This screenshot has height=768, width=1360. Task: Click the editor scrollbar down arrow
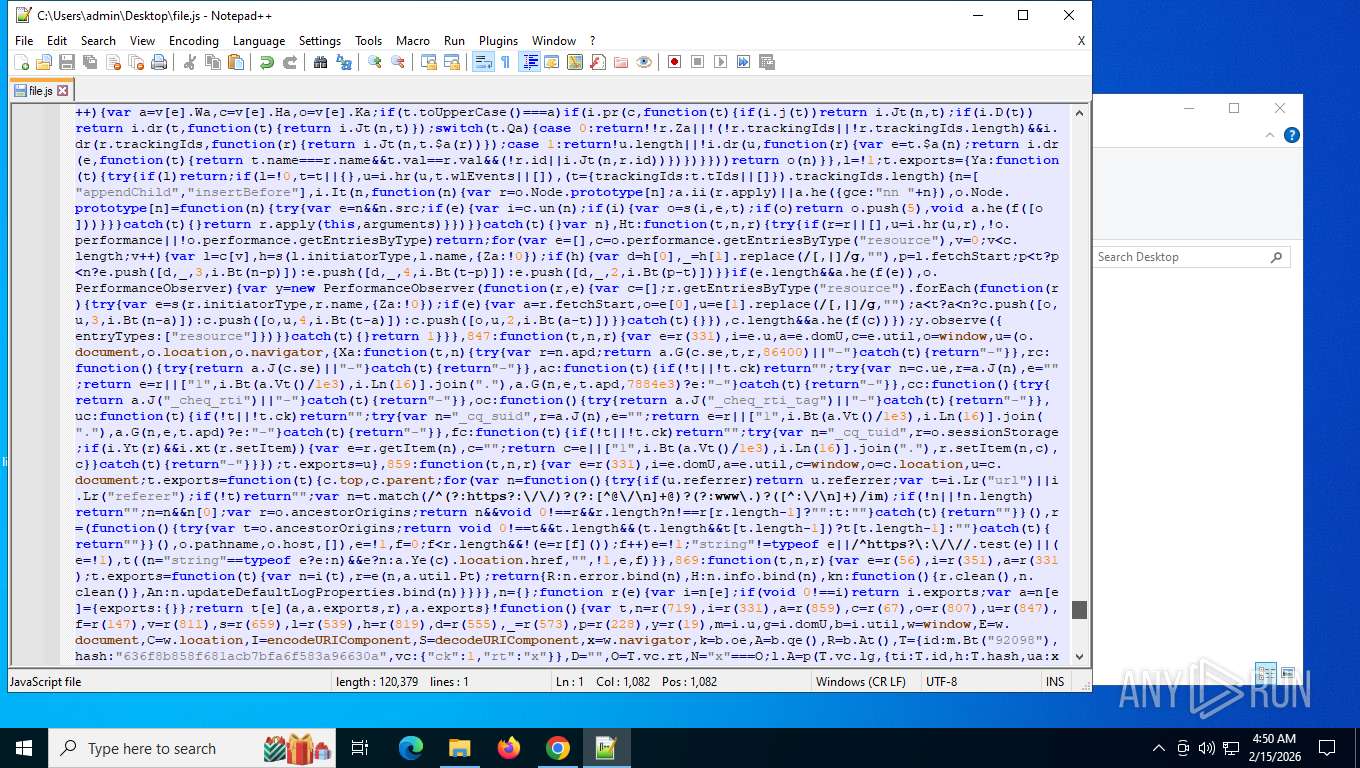[1079, 657]
